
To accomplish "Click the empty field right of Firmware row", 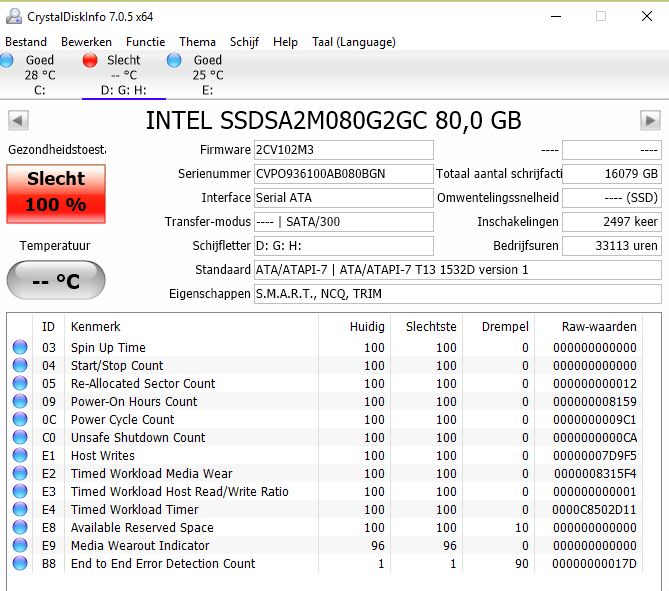I will [x=612, y=150].
